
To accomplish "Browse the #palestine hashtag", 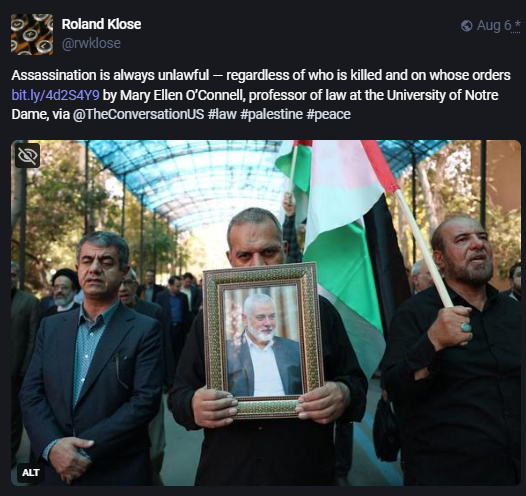I will pyautogui.click(x=271, y=114).
